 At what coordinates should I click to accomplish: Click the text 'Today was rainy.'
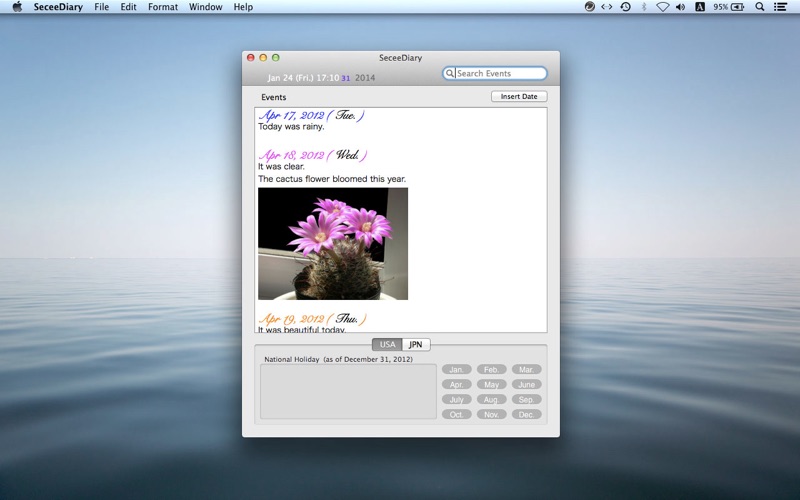pyautogui.click(x=291, y=127)
